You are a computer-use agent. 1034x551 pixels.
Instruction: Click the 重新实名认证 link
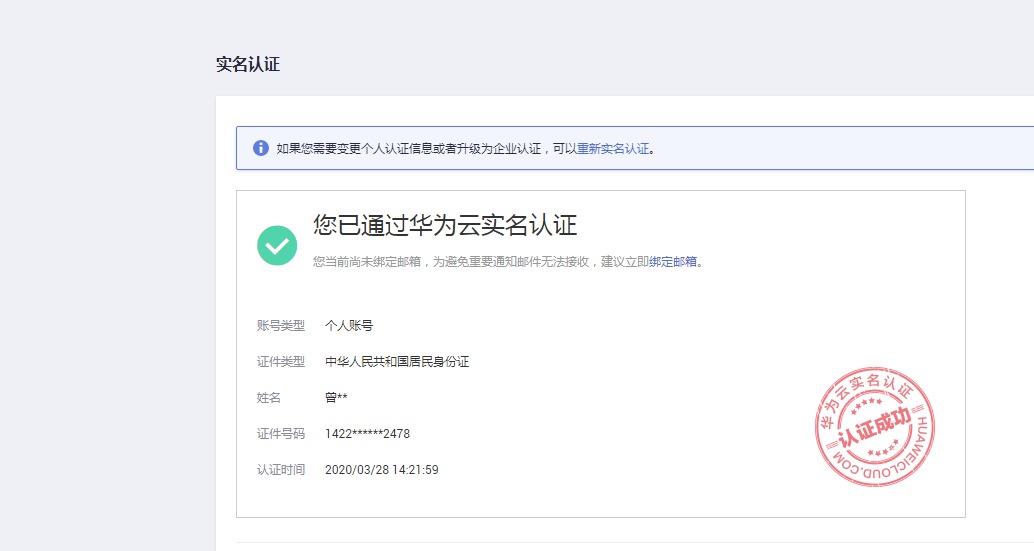[613, 149]
